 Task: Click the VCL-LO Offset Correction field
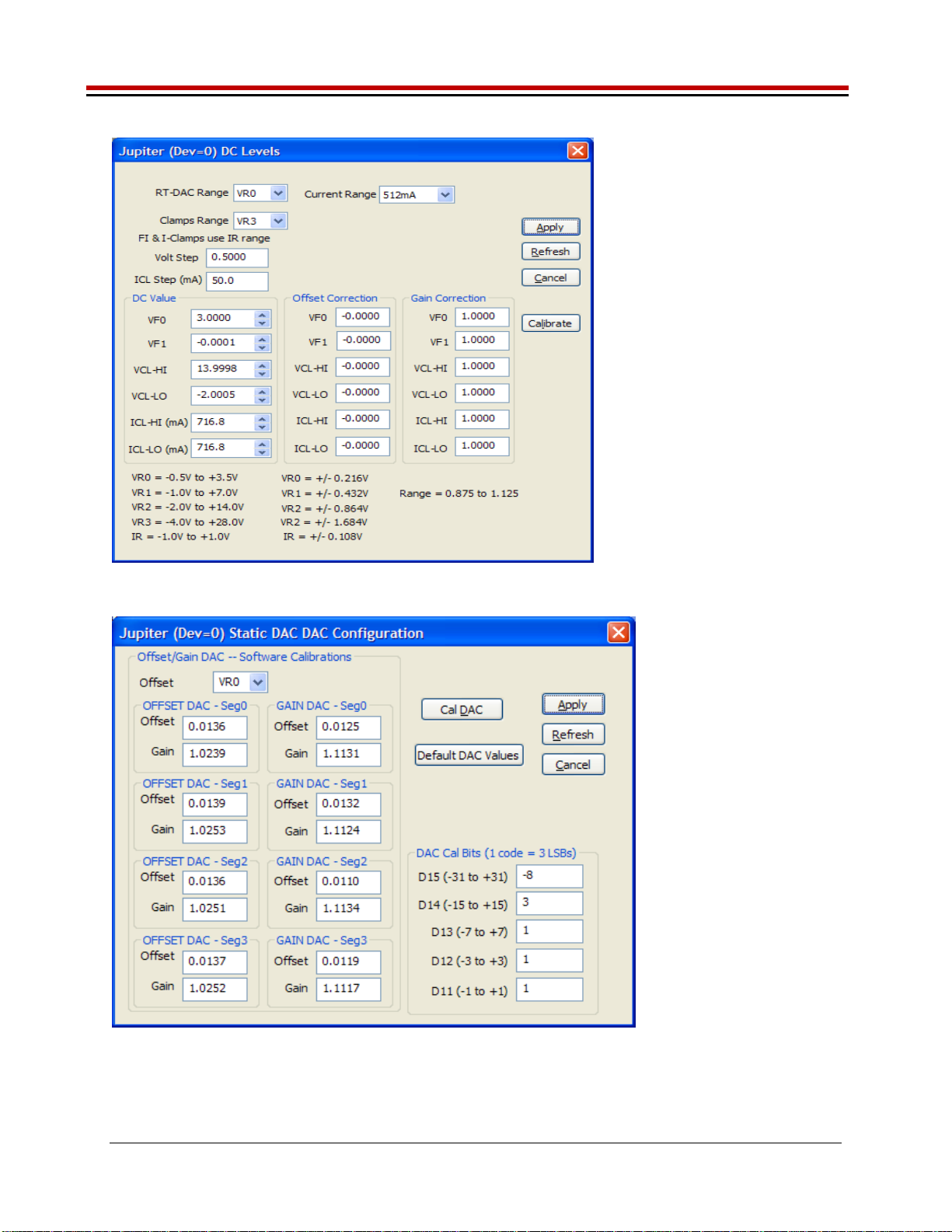(363, 393)
